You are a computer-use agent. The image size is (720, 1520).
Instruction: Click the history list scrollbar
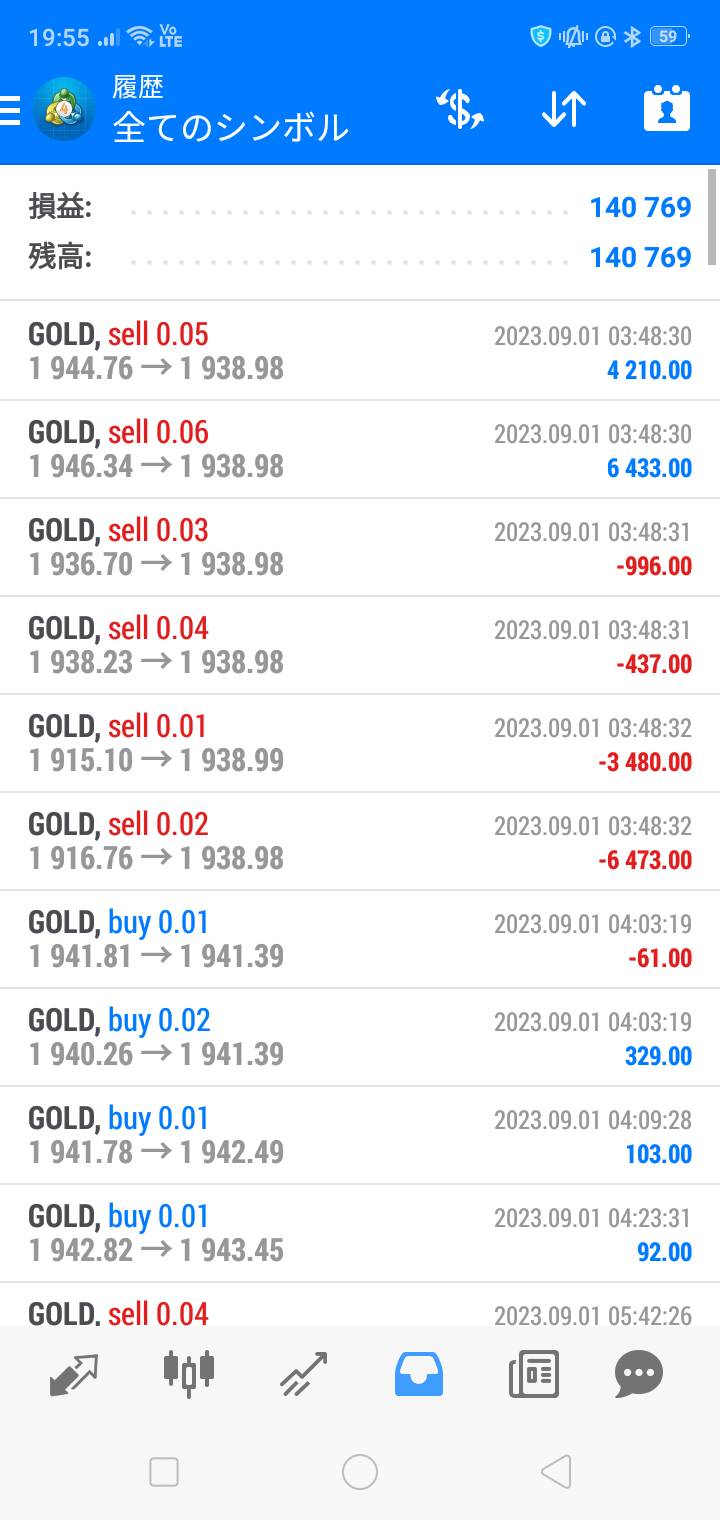coord(712,216)
